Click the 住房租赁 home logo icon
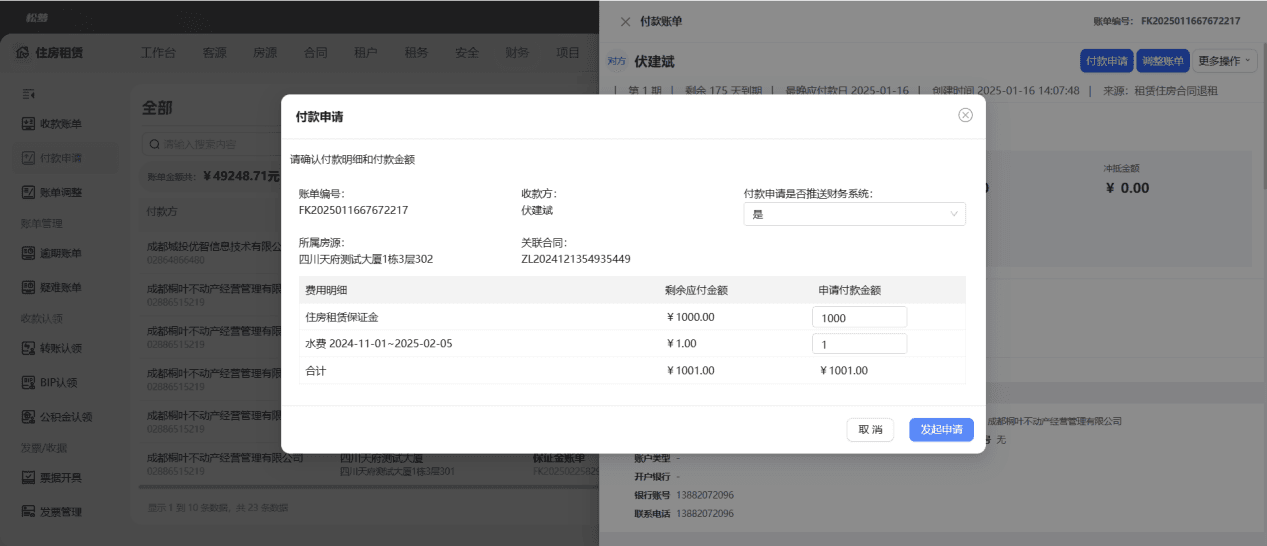The image size is (1267, 546). 22,53
